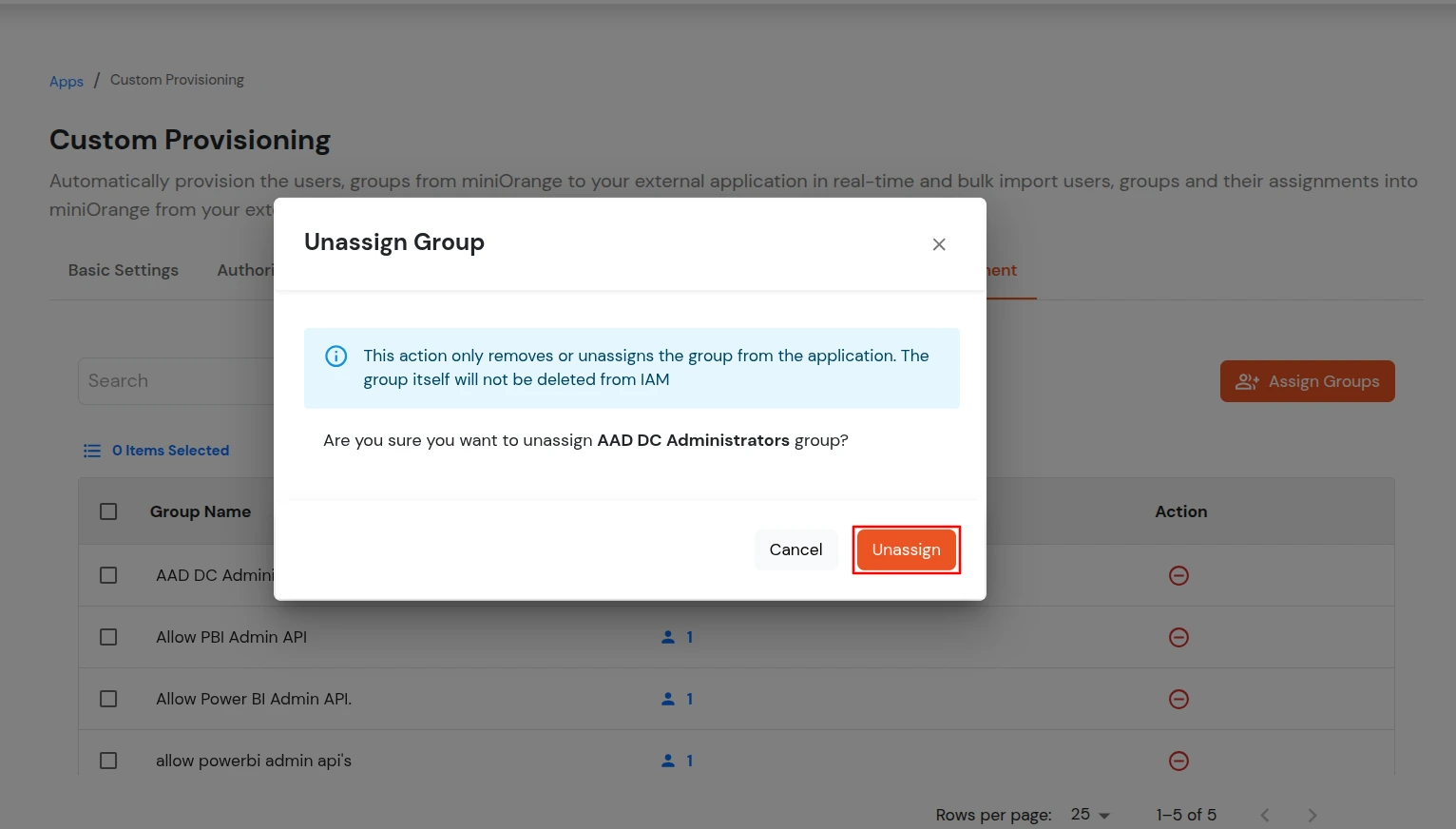Click inside the Search field

(171, 380)
